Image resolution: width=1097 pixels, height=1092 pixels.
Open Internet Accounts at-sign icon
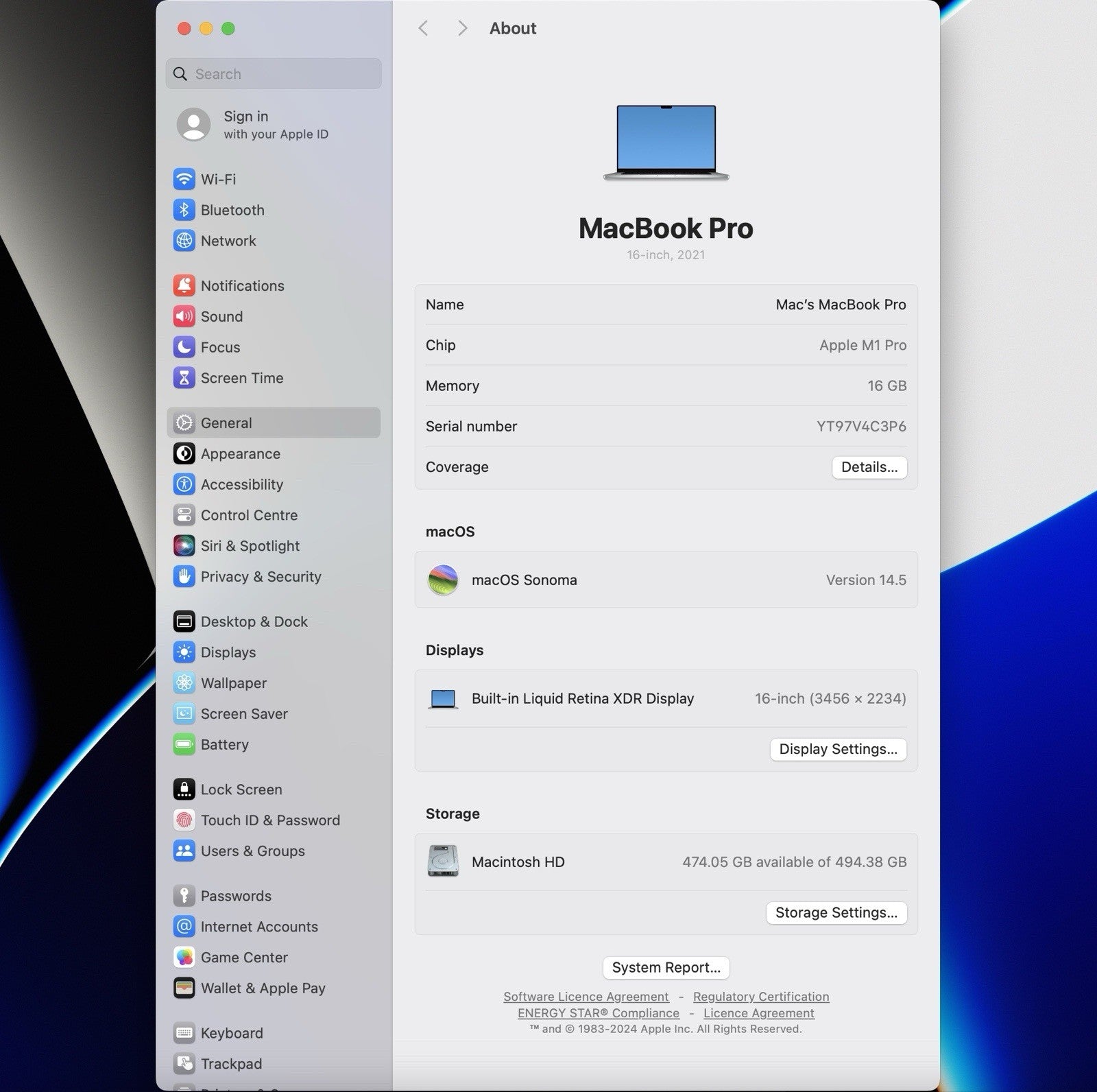click(x=184, y=927)
